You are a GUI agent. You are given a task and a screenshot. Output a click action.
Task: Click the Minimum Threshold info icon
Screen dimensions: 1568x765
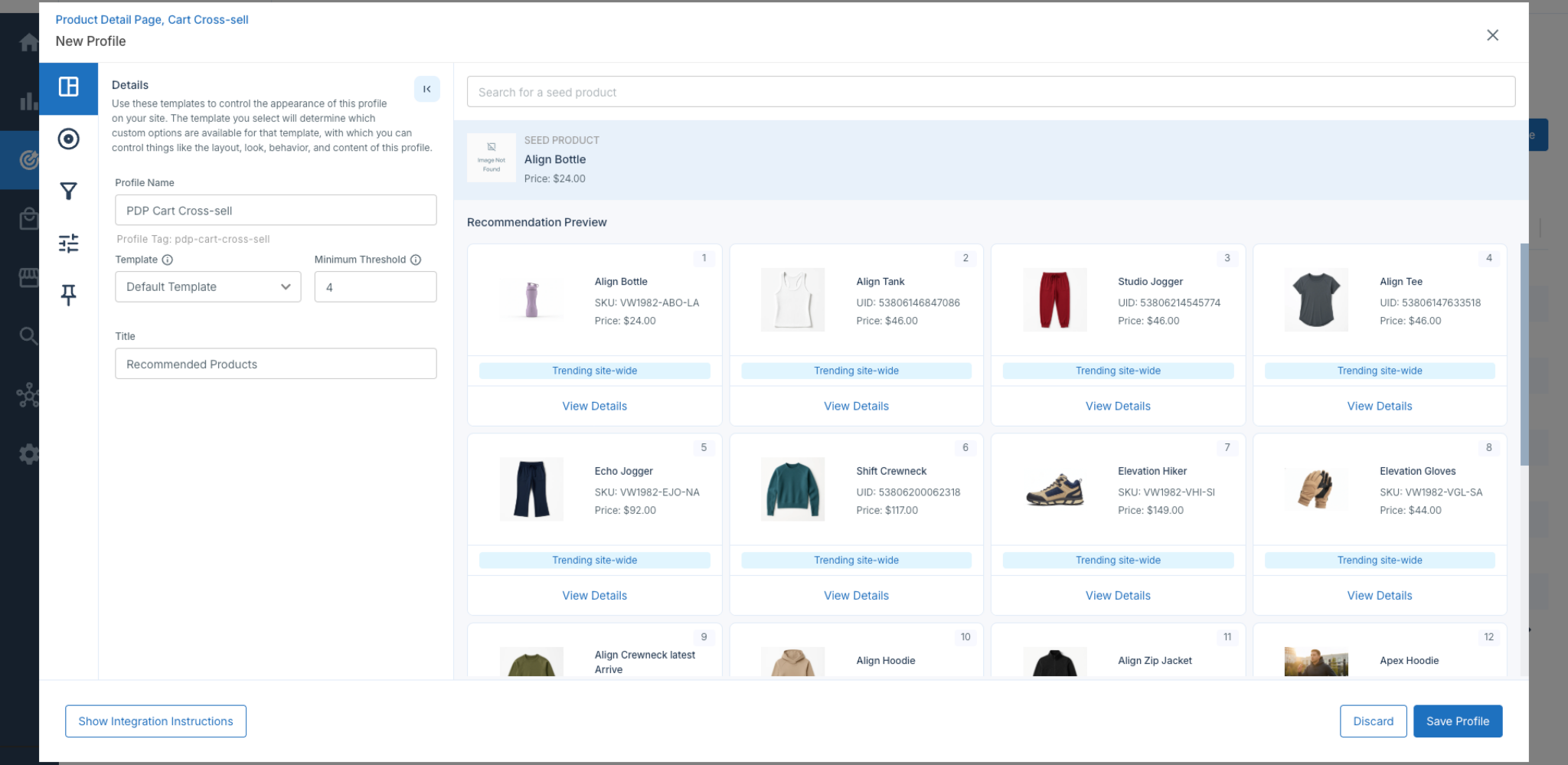(416, 260)
